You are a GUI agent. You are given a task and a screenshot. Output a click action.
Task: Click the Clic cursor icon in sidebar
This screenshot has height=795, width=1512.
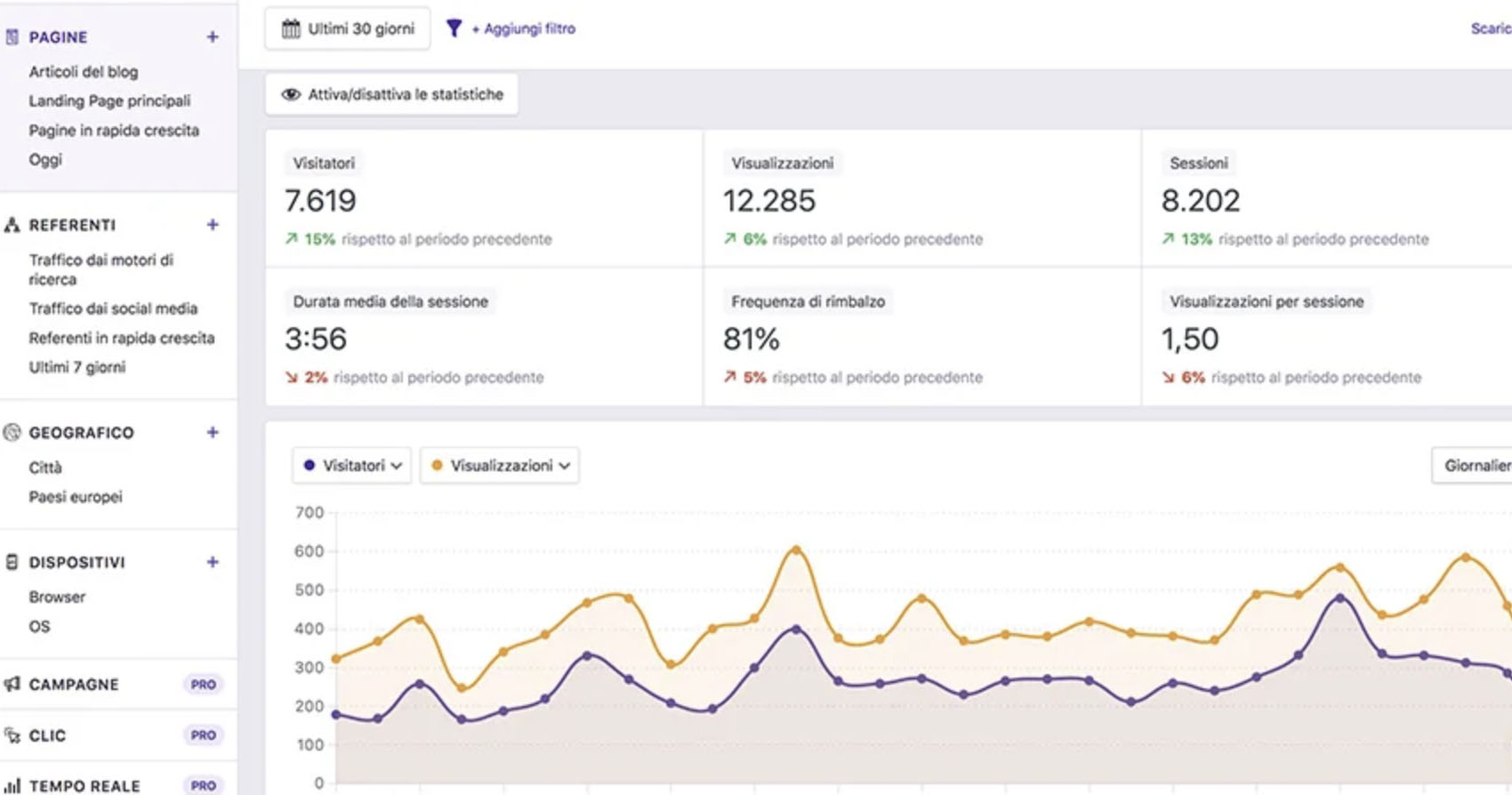[12, 735]
